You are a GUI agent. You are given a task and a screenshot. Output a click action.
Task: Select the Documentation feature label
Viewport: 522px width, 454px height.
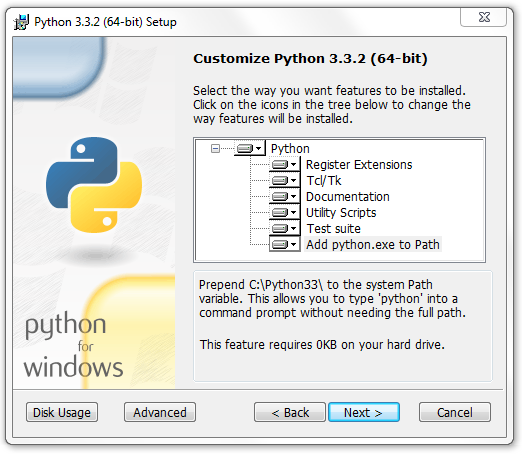coord(348,197)
